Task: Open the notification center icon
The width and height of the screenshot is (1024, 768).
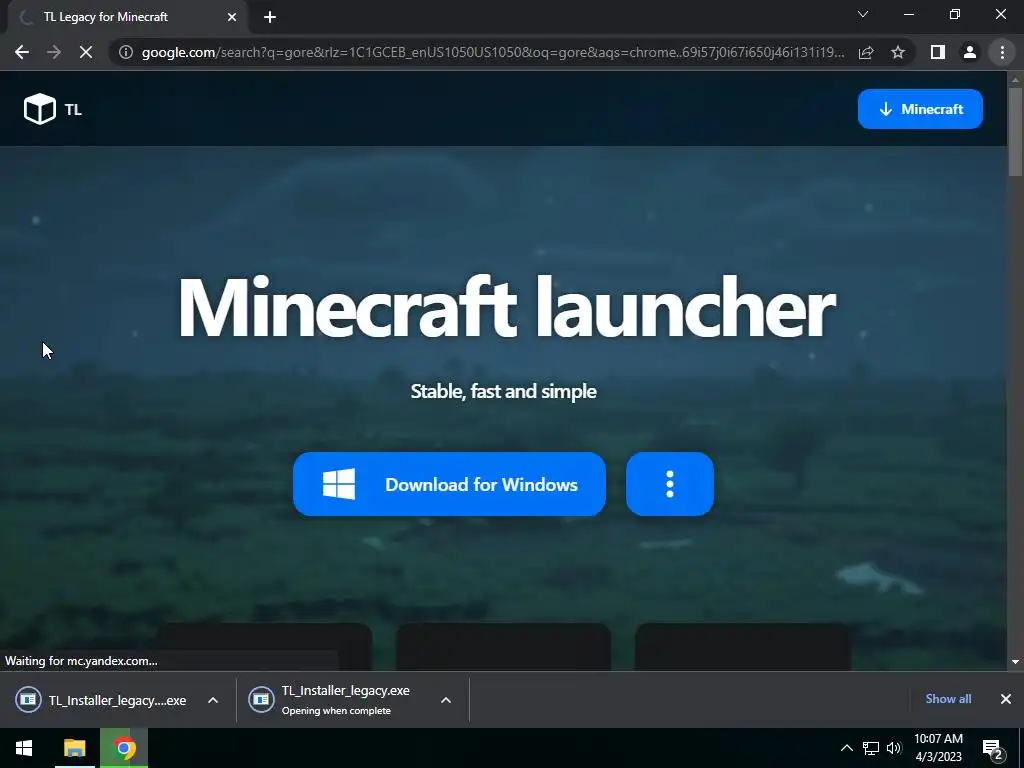Action: point(992,748)
